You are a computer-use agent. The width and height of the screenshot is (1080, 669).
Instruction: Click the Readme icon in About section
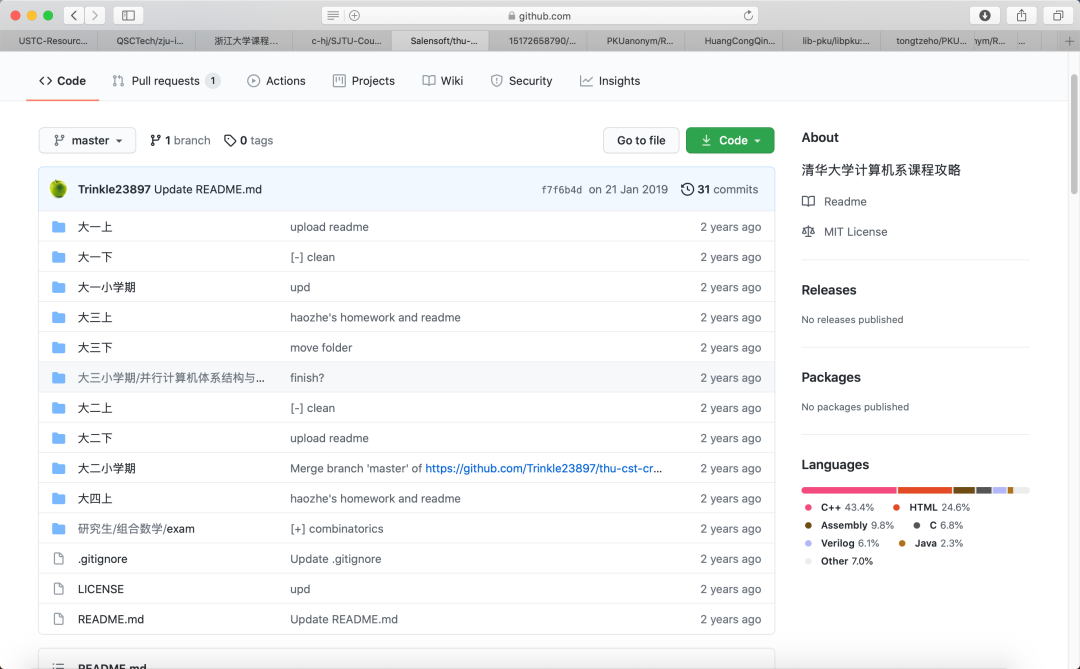(811, 201)
